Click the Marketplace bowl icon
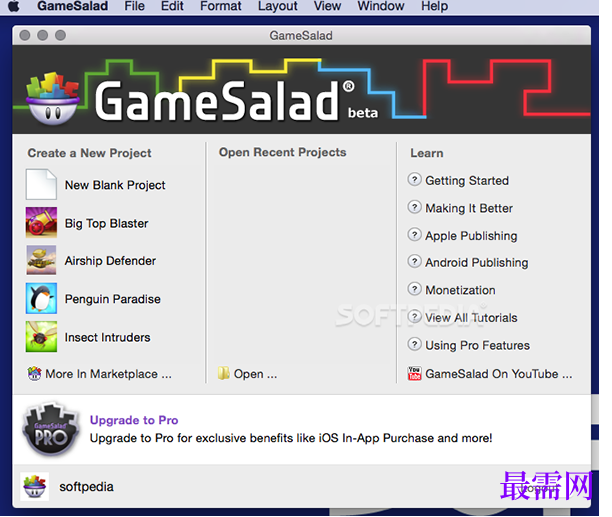 pos(34,373)
